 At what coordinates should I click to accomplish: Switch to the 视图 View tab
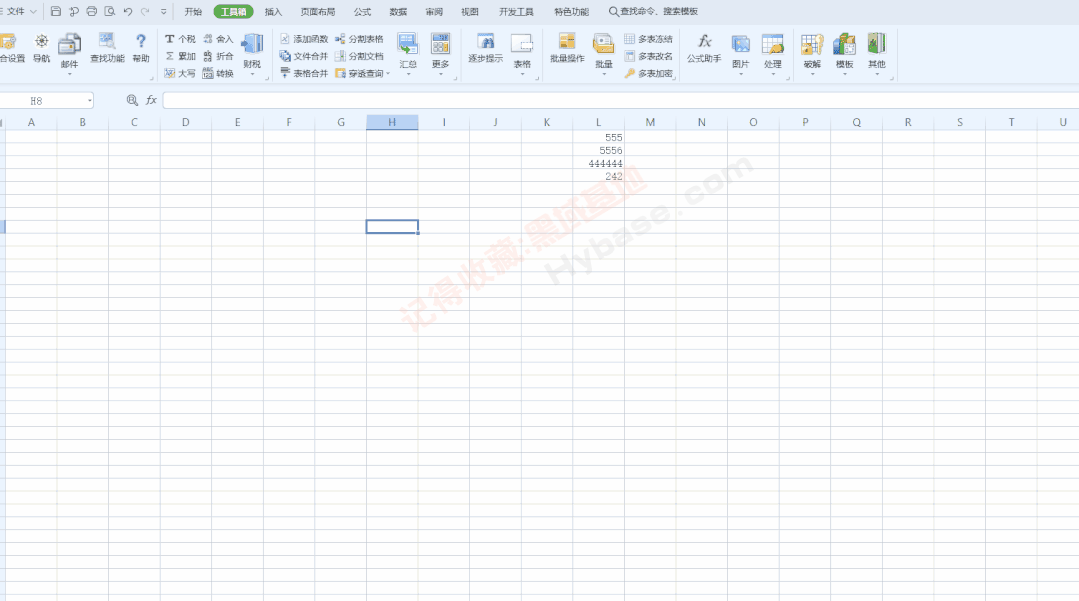(470, 12)
